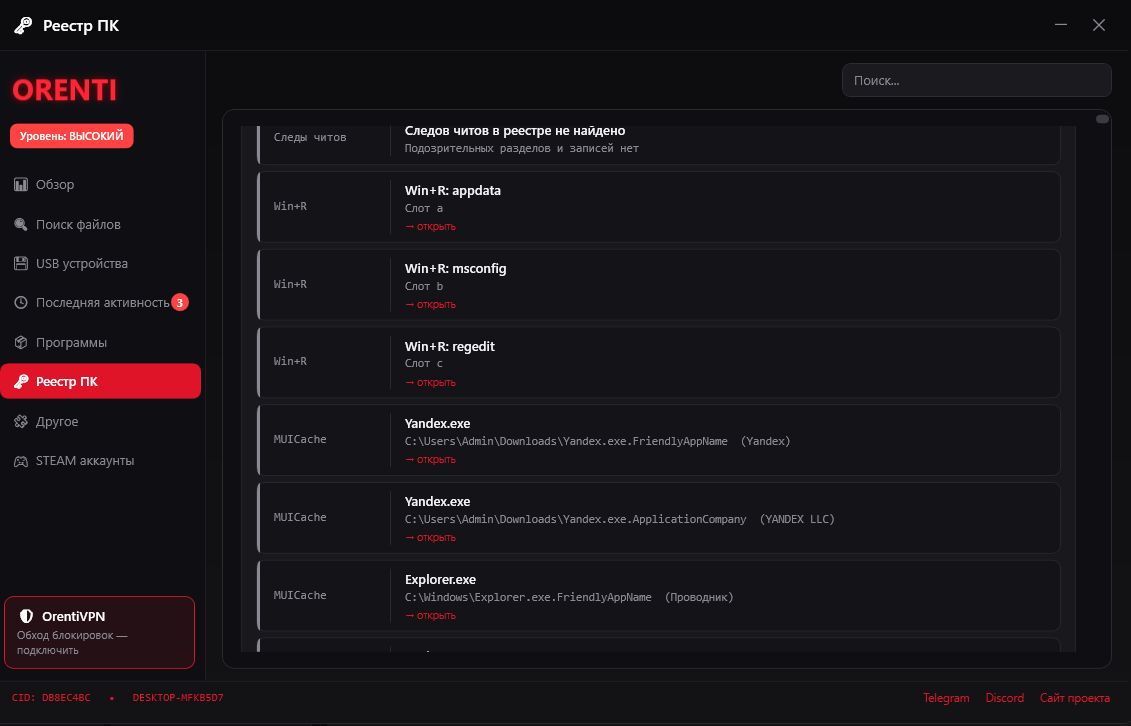Image resolution: width=1131 pixels, height=726 pixels.
Task: Click the floppy icon beside USB устройства
Action: tap(21, 263)
